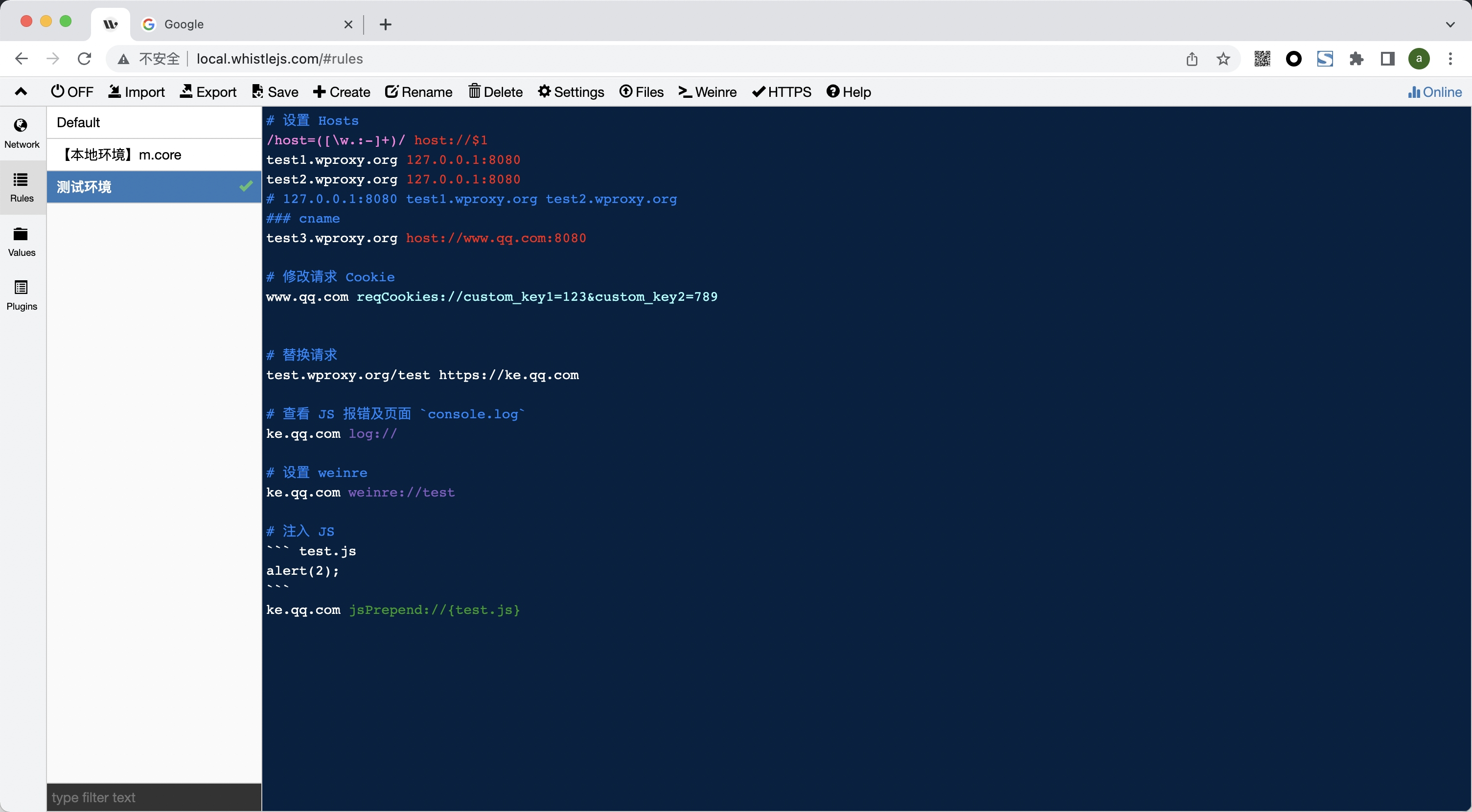The image size is (1472, 812).
Task: Click the Settings icon in toolbar
Action: point(572,91)
